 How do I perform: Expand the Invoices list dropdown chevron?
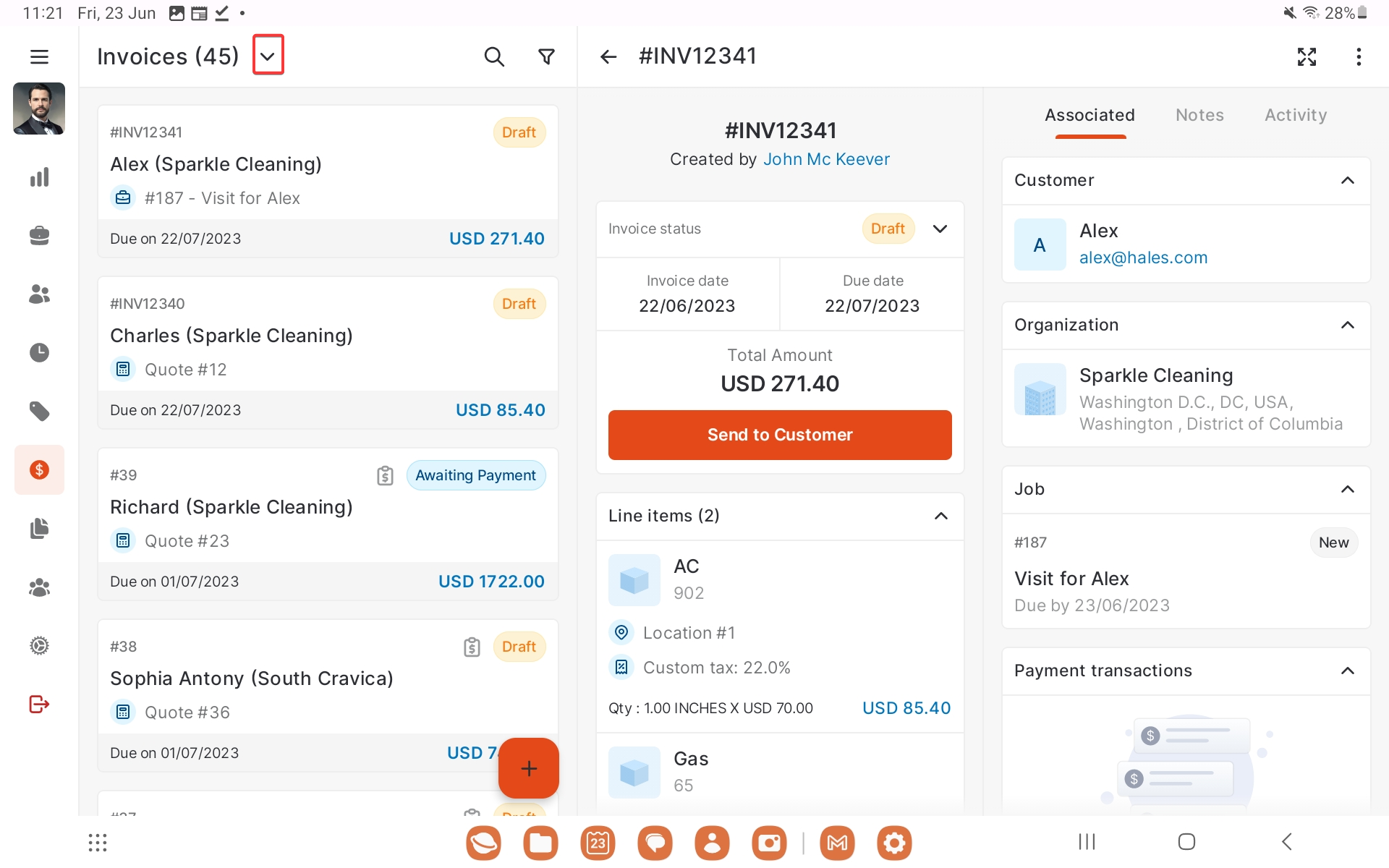(x=268, y=55)
